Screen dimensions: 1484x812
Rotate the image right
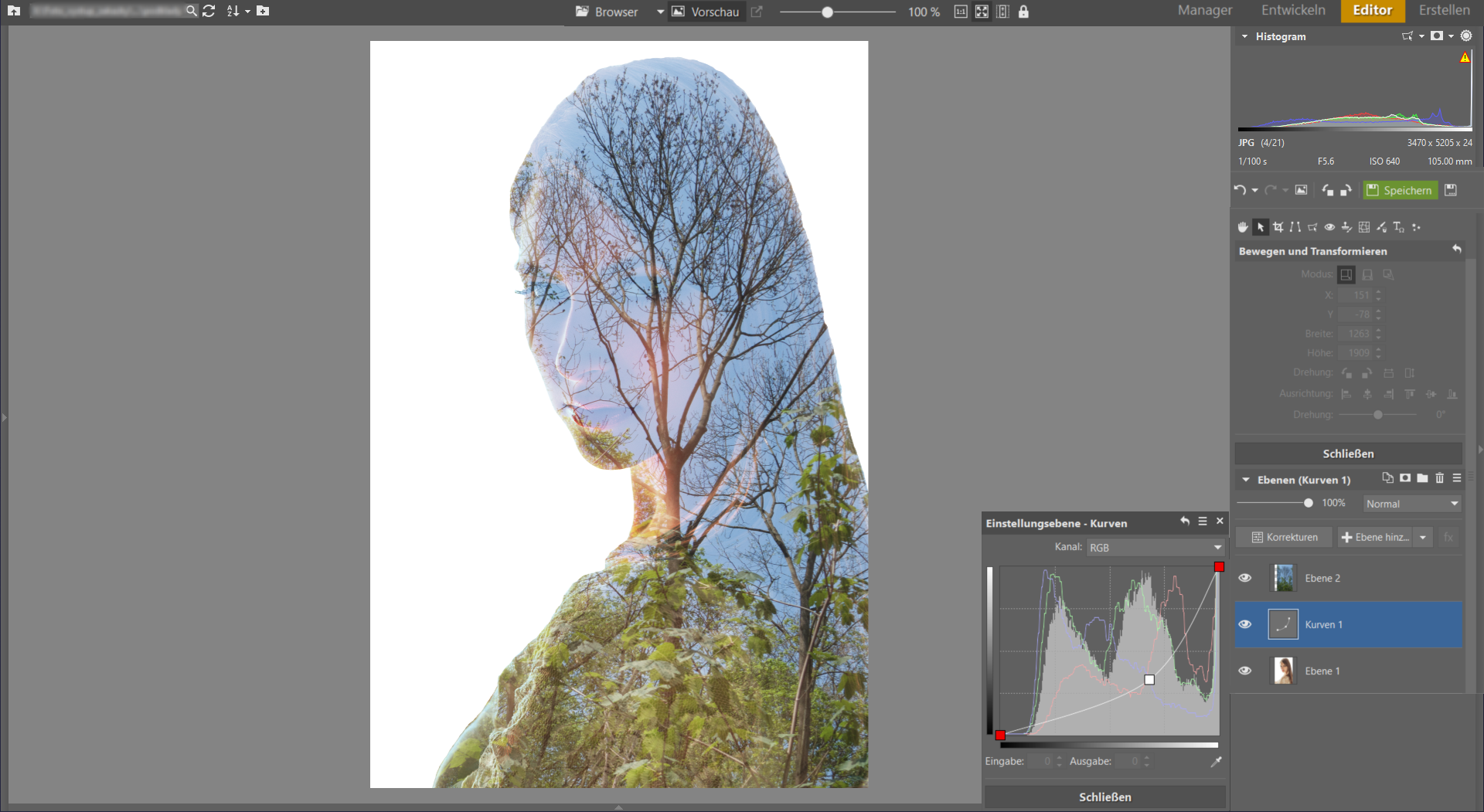[1346, 190]
